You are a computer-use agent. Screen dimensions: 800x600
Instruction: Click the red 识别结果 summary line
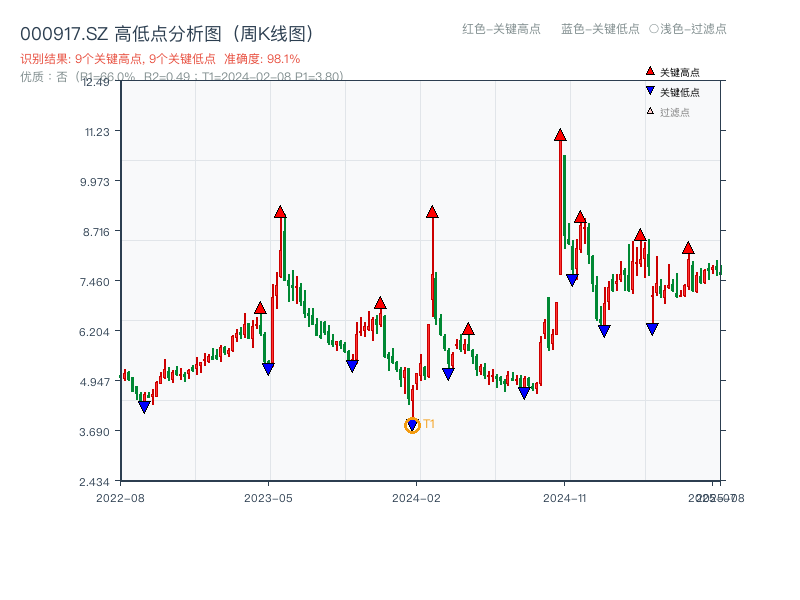(160, 59)
